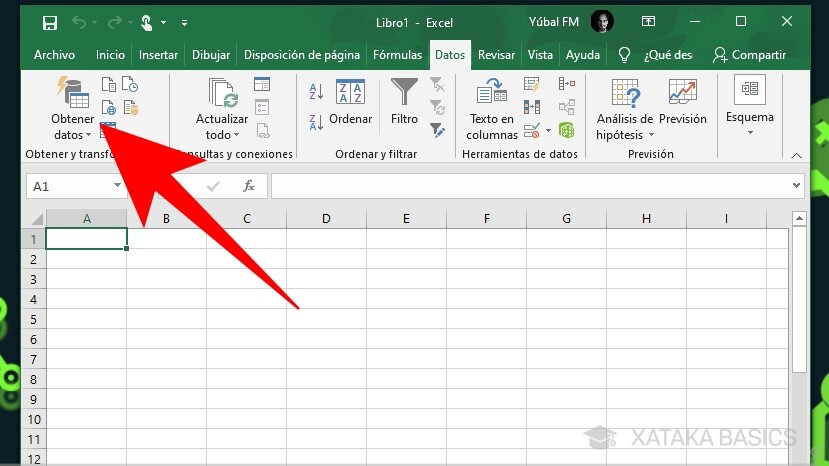Open the Ordenar sort dialog
The height and width of the screenshot is (466, 829).
(351, 102)
